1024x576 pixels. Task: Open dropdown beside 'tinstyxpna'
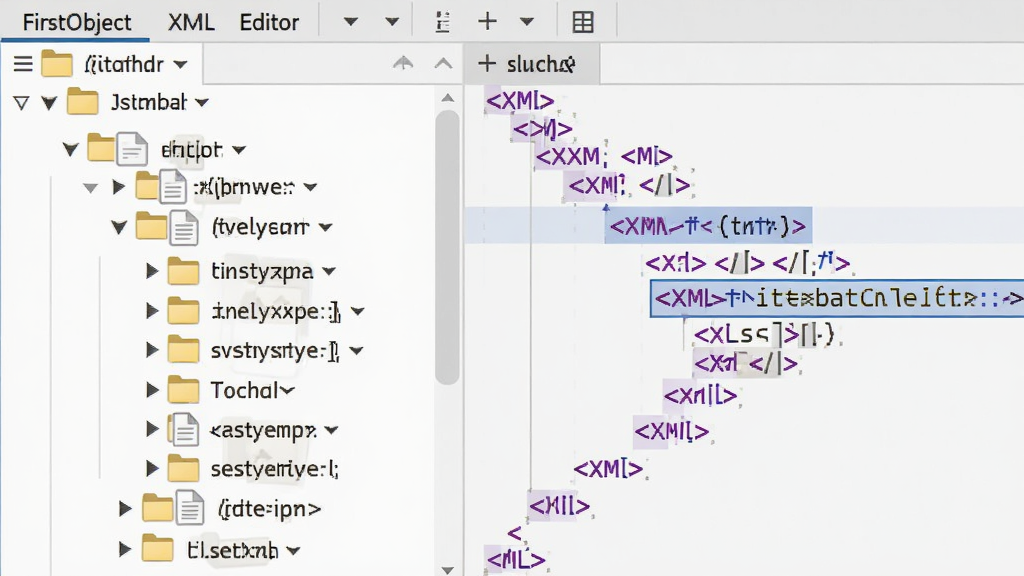click(x=329, y=271)
